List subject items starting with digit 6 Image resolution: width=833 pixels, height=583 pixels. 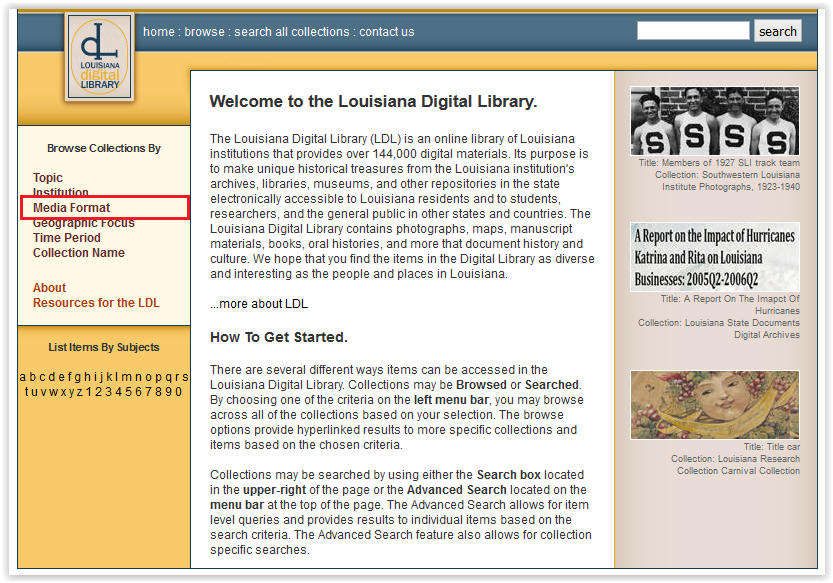(139, 392)
